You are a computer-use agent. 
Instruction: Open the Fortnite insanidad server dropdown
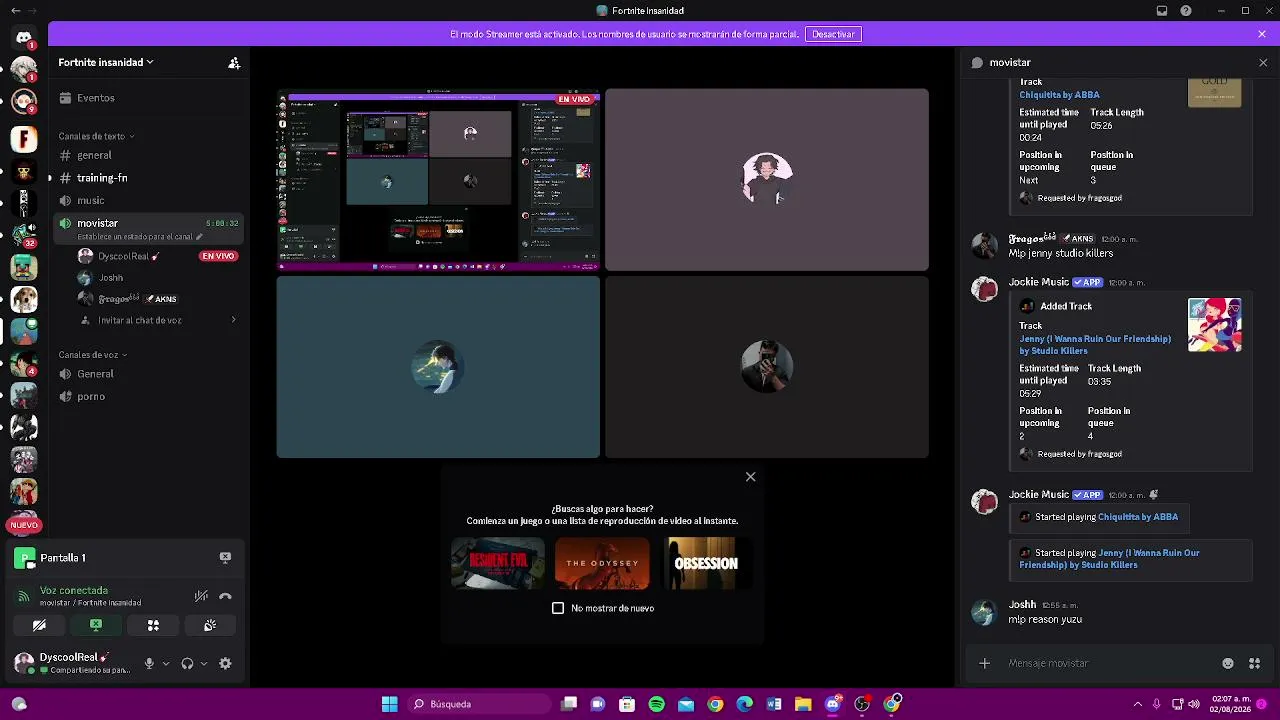point(106,62)
